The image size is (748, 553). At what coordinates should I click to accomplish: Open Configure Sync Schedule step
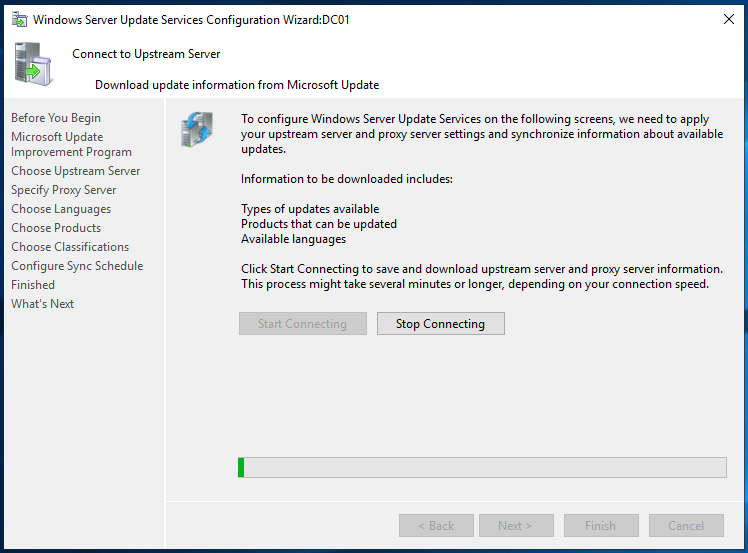coord(77,266)
